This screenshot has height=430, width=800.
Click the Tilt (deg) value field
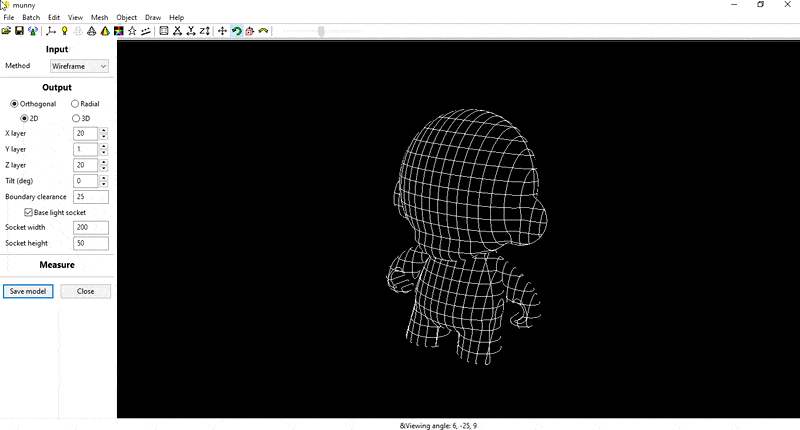click(x=86, y=181)
